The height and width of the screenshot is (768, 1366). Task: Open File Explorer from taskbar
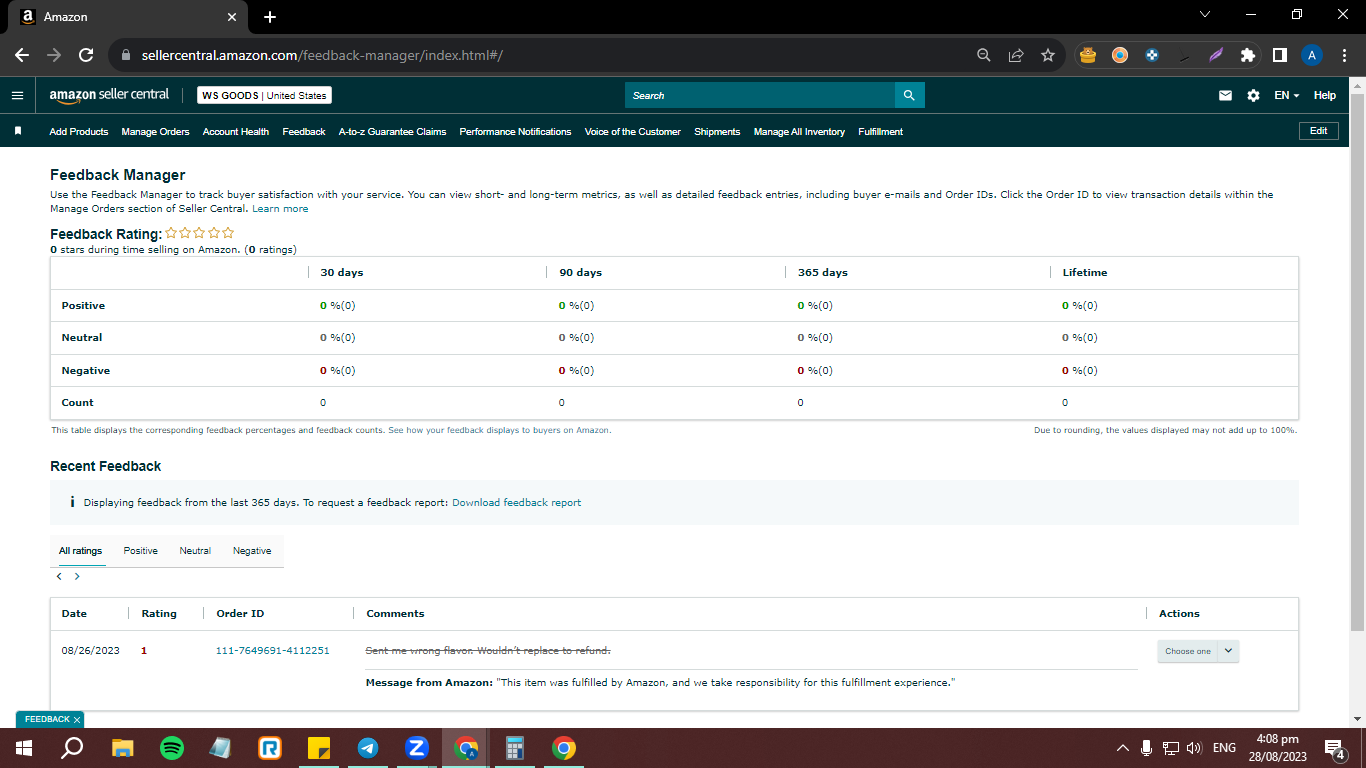point(122,748)
